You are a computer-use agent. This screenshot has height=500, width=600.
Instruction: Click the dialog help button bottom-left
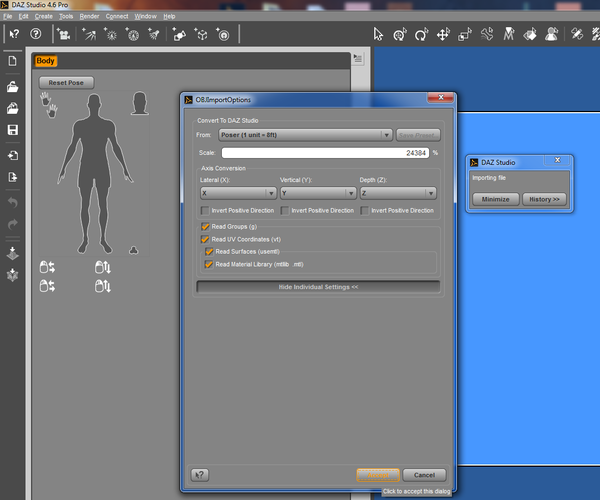click(x=200, y=475)
